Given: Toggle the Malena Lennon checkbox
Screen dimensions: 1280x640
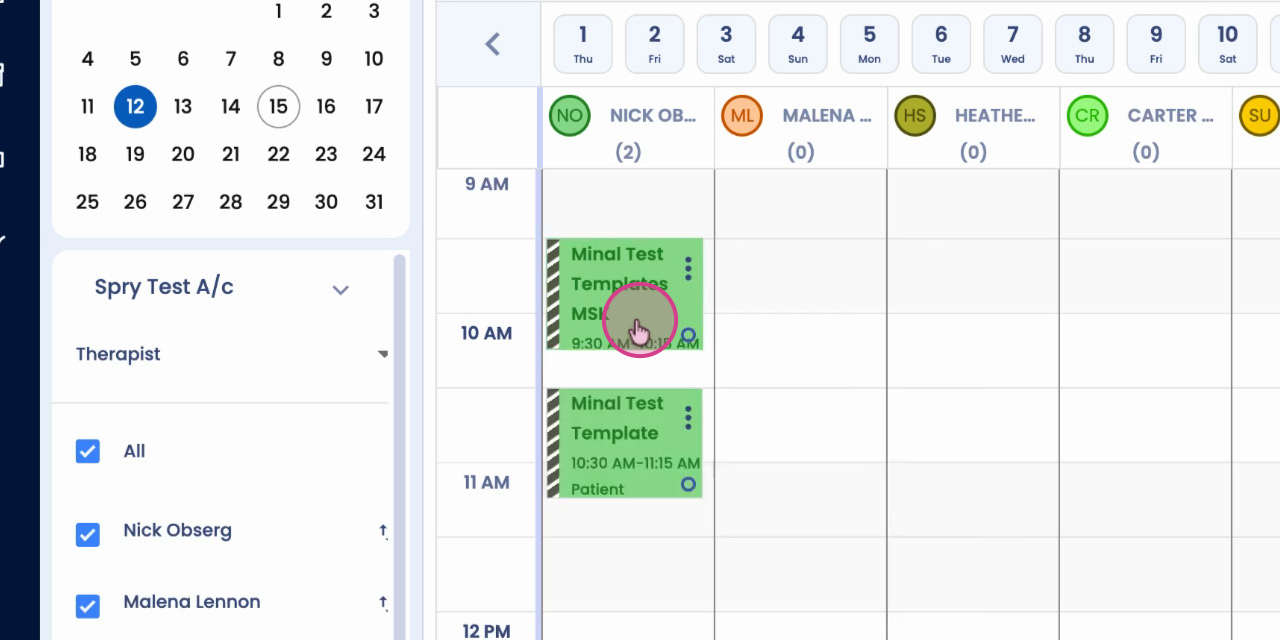Looking at the screenshot, I should pyautogui.click(x=88, y=606).
